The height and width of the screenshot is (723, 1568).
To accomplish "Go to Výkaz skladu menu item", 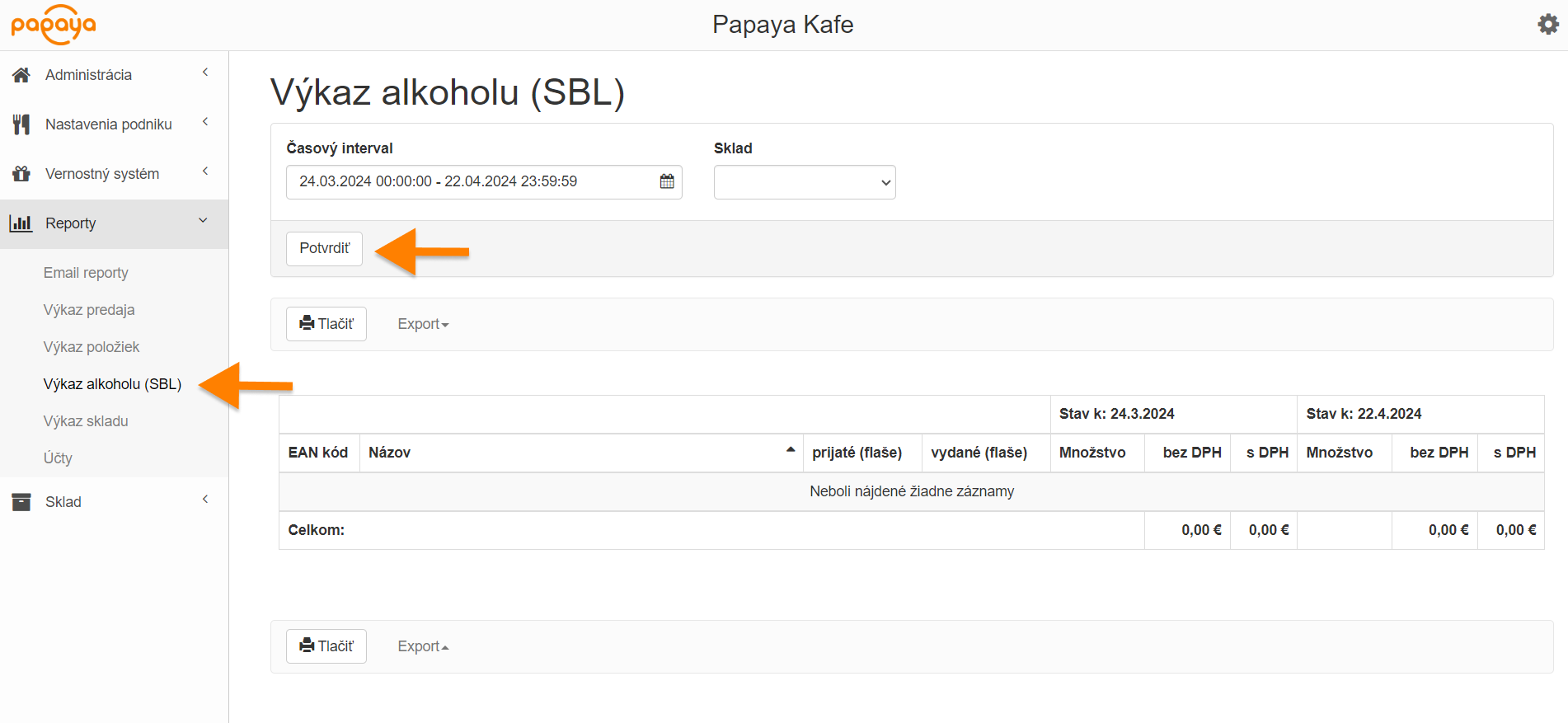I will (x=86, y=421).
